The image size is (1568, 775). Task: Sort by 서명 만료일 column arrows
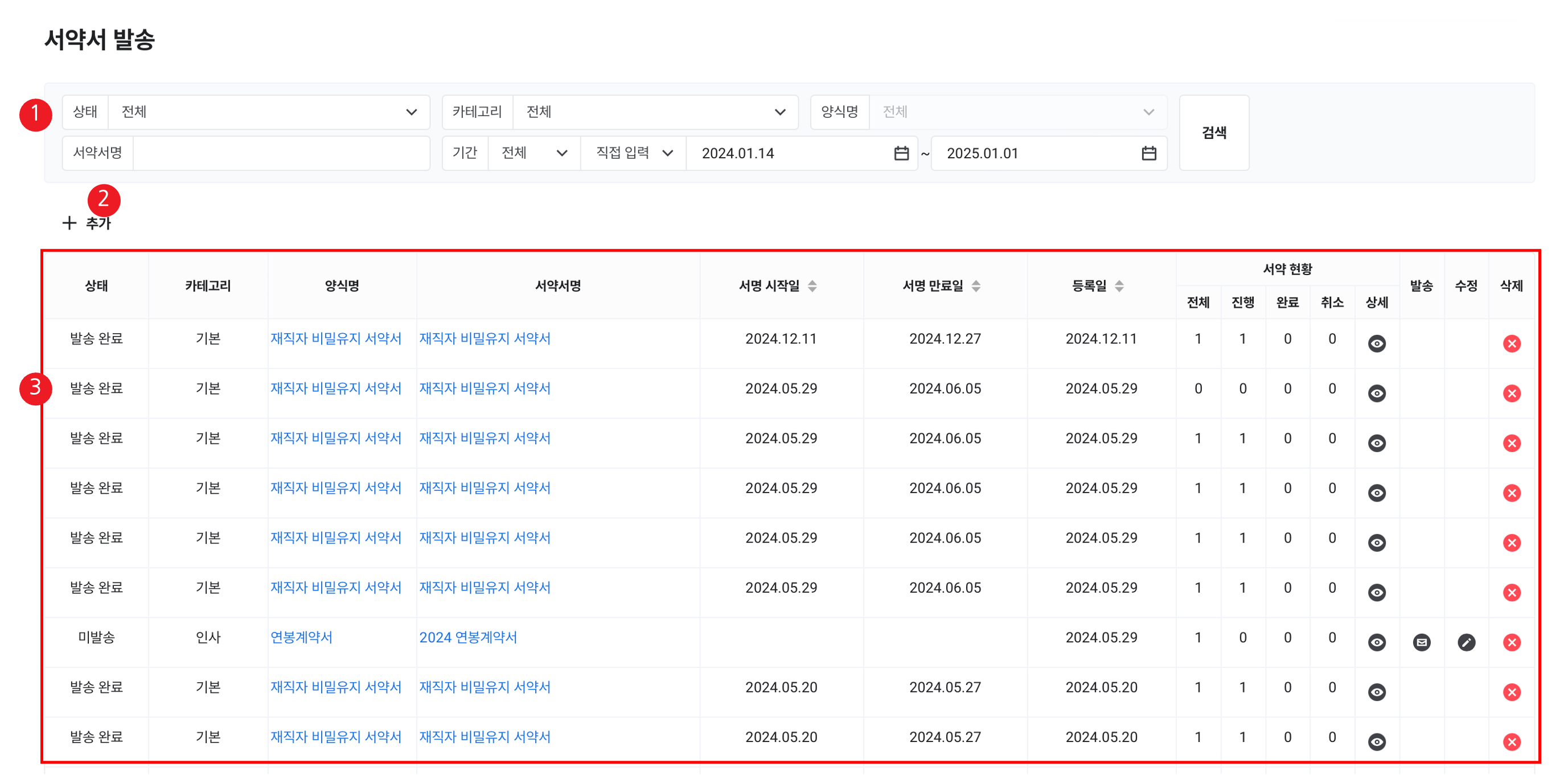976,286
